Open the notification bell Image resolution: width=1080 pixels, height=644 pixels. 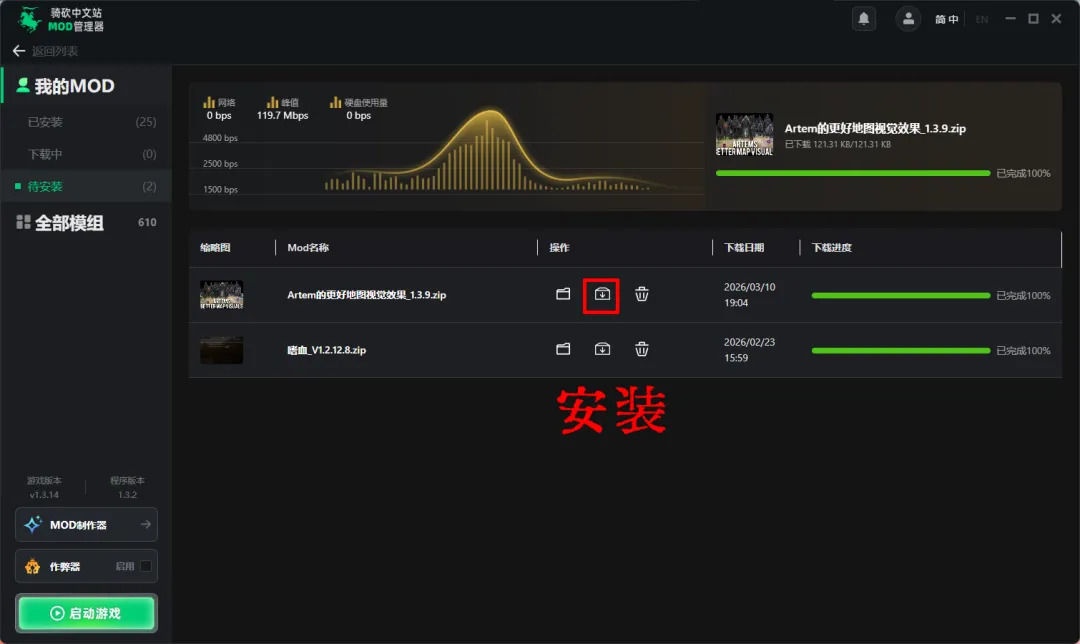[863, 19]
